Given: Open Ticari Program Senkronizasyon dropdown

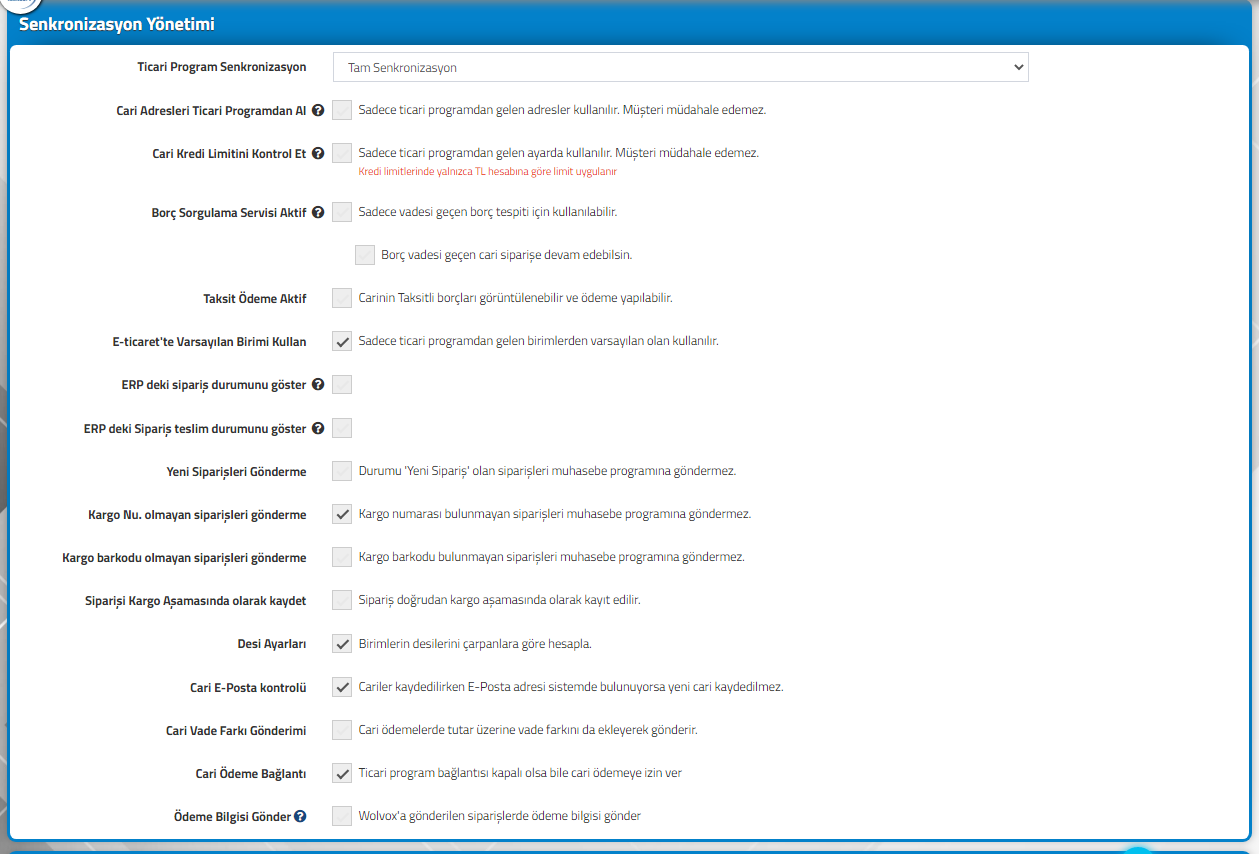Looking at the screenshot, I should [680, 67].
